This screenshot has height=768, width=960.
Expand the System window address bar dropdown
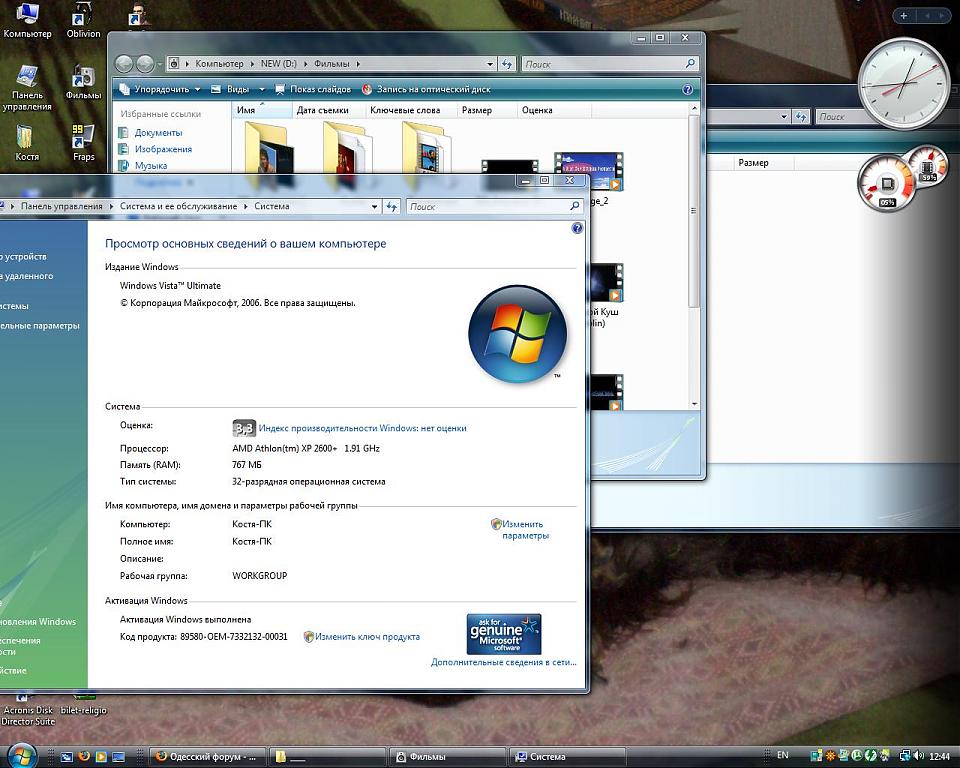[375, 207]
